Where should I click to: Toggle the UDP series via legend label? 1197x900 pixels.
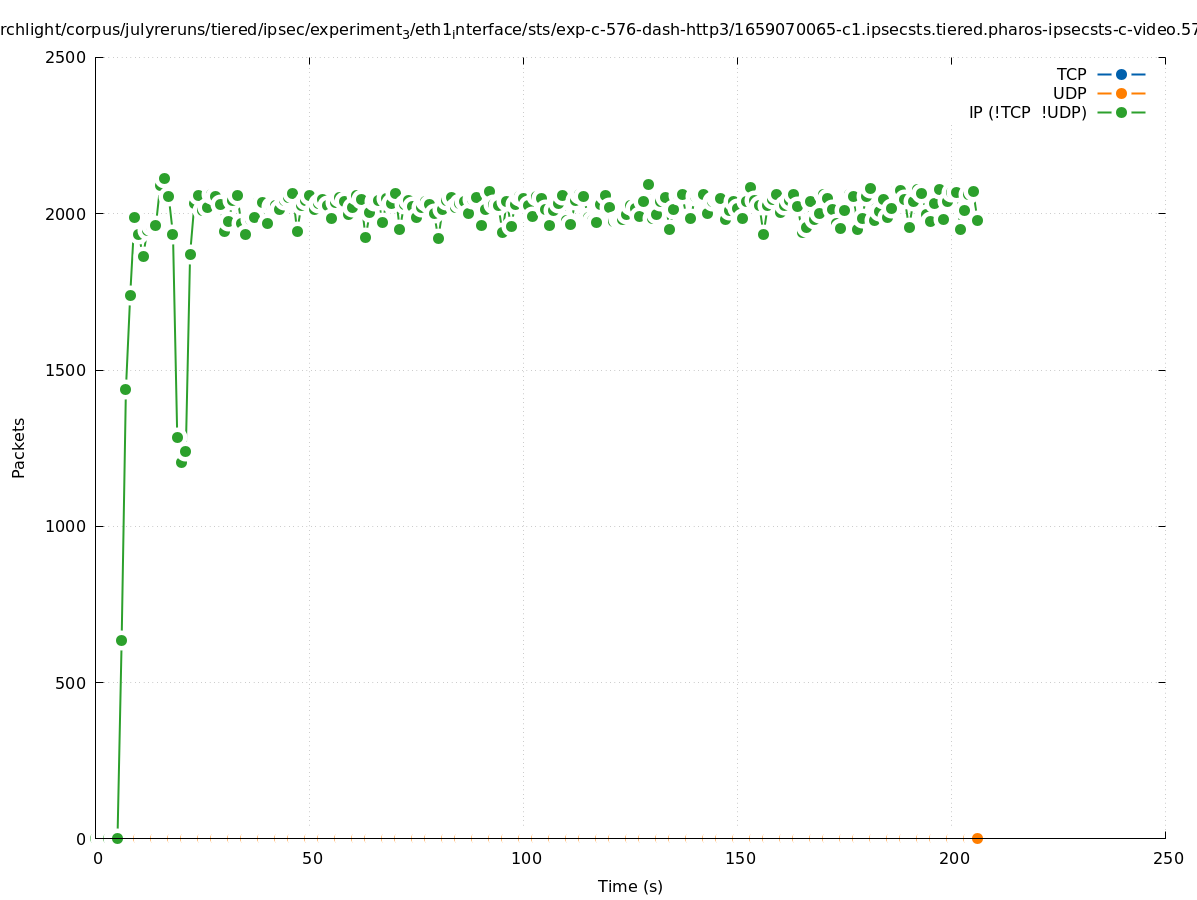[1069, 93]
